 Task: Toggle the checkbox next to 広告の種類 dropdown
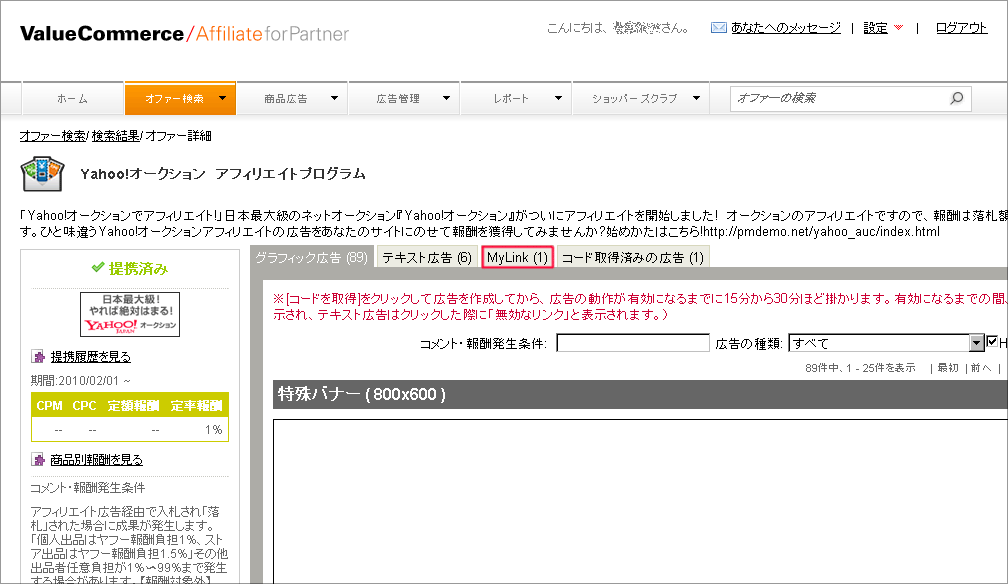992,342
